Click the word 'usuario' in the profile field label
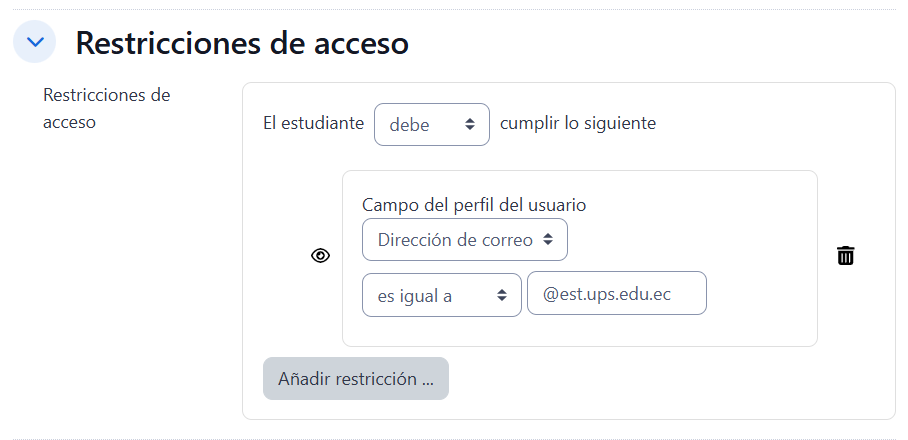Viewport: 908px width, 440px height. [557, 204]
